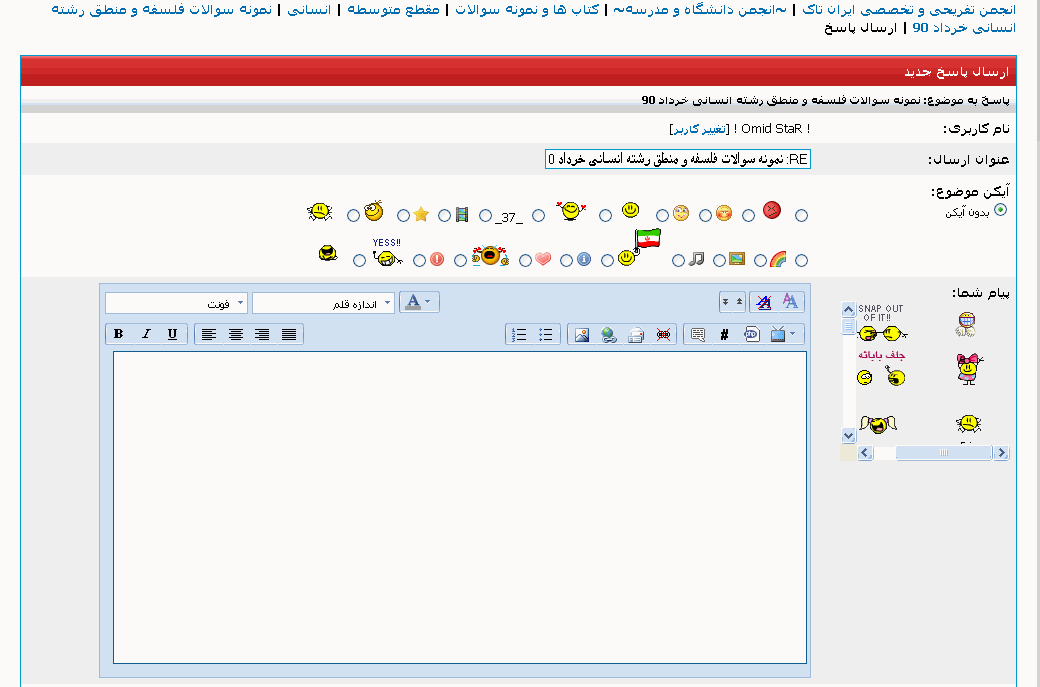Shrink the editor with the up arrows

click(740, 302)
